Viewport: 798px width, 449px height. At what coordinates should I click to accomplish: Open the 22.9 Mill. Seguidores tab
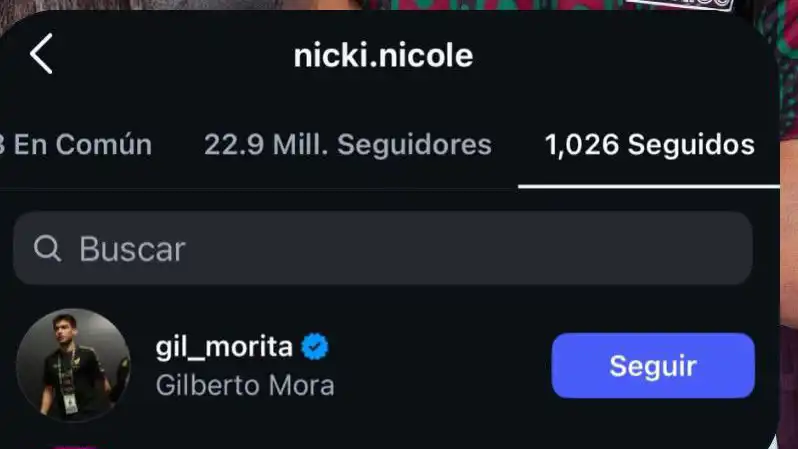click(x=348, y=145)
